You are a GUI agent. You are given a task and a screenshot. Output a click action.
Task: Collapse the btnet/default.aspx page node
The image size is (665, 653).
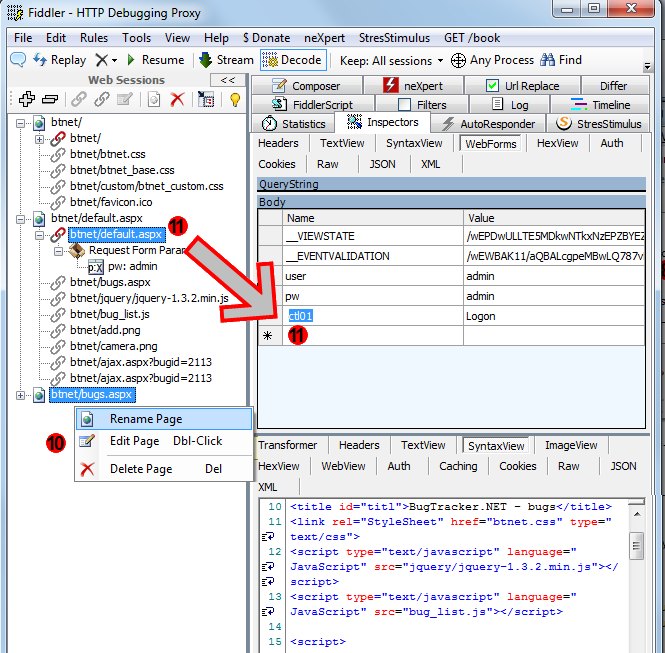tap(20, 219)
